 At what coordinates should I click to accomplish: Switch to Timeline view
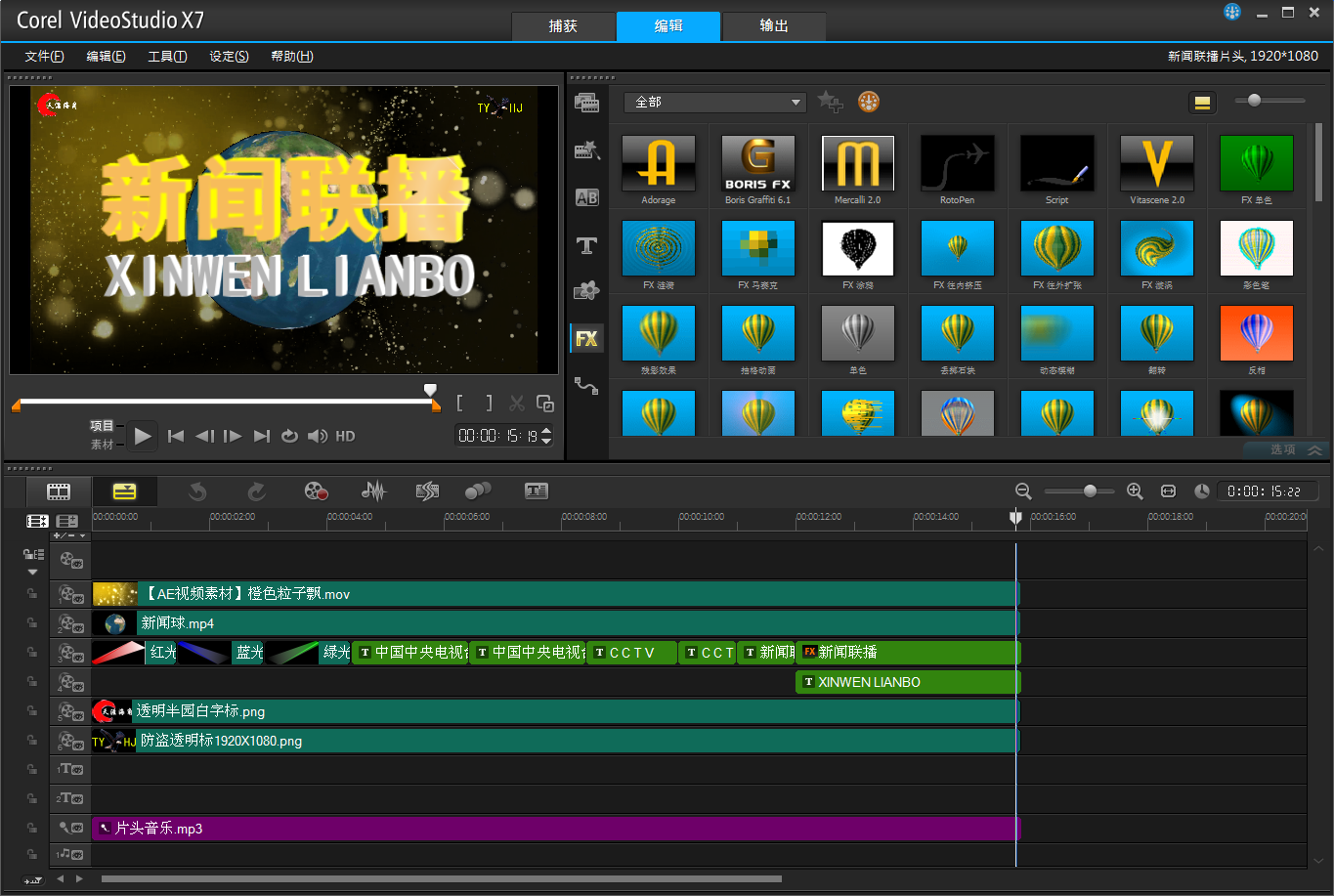[x=124, y=491]
